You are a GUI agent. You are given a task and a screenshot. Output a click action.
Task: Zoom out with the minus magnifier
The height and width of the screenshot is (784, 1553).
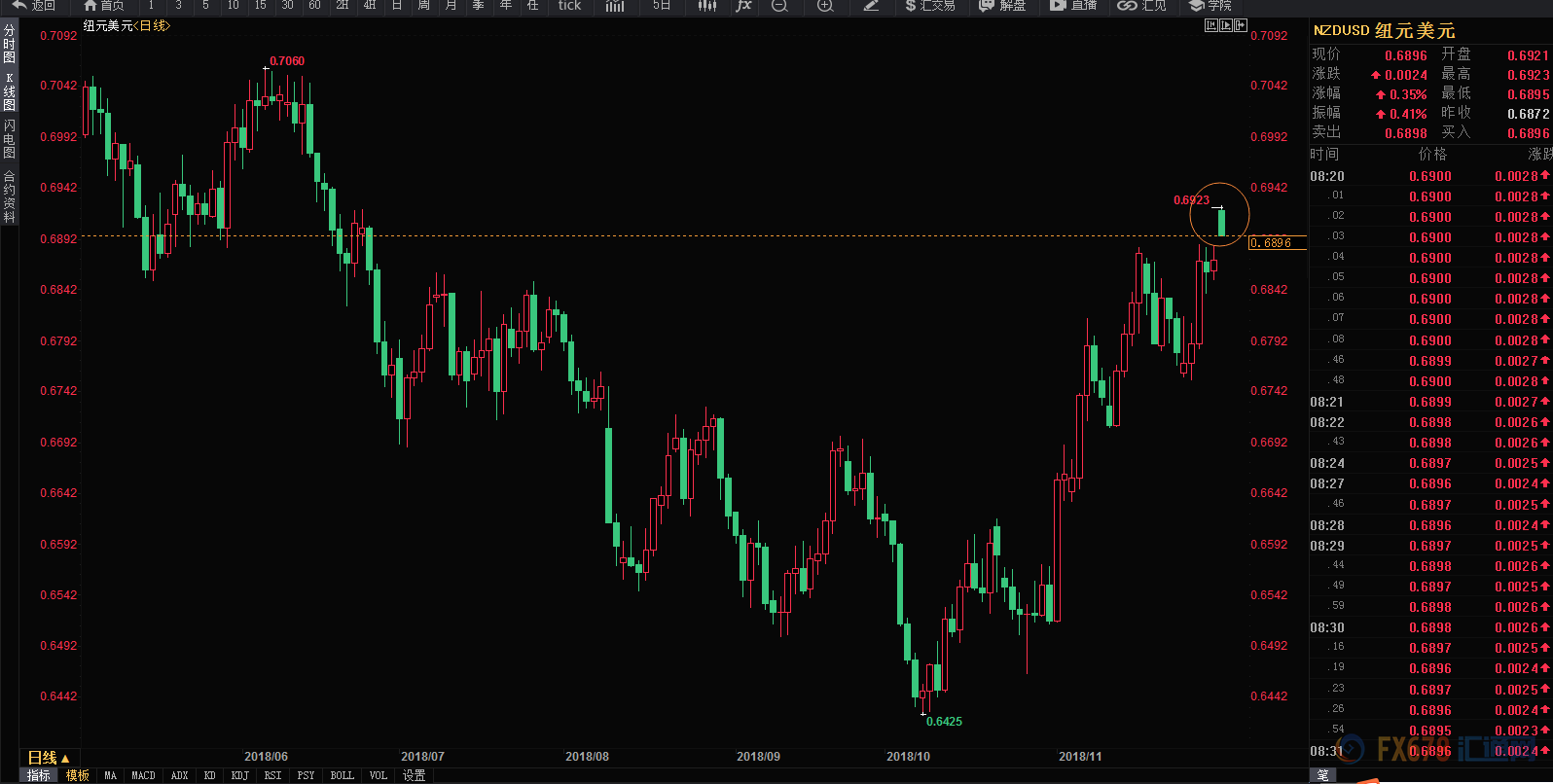[779, 6]
